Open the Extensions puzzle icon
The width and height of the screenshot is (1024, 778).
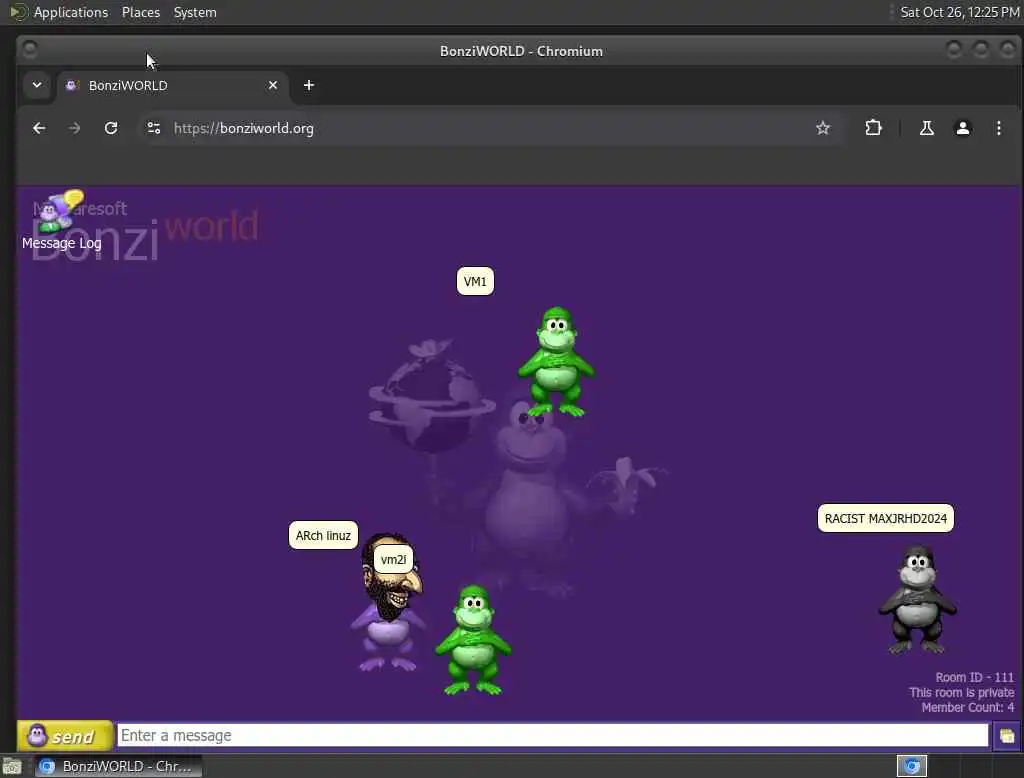[873, 128]
